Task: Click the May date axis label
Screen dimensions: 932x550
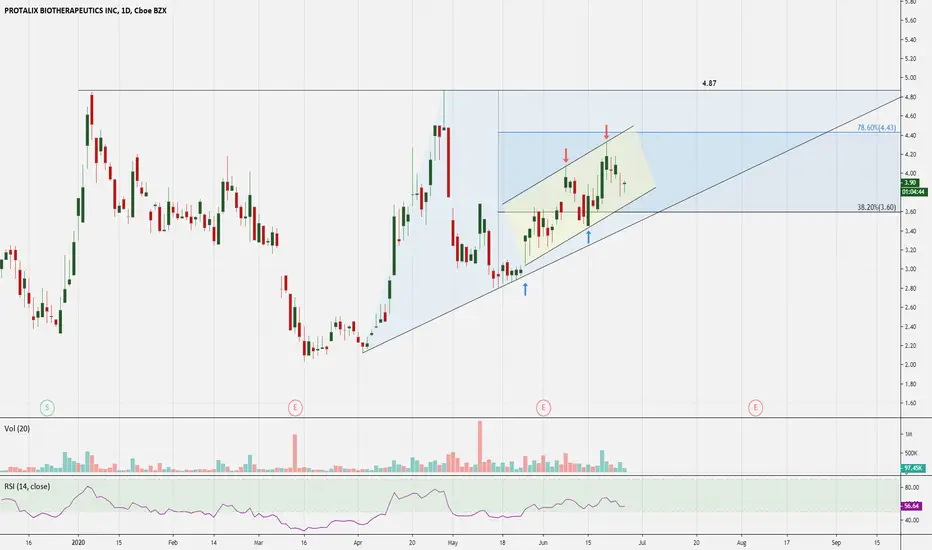Action: (452, 542)
